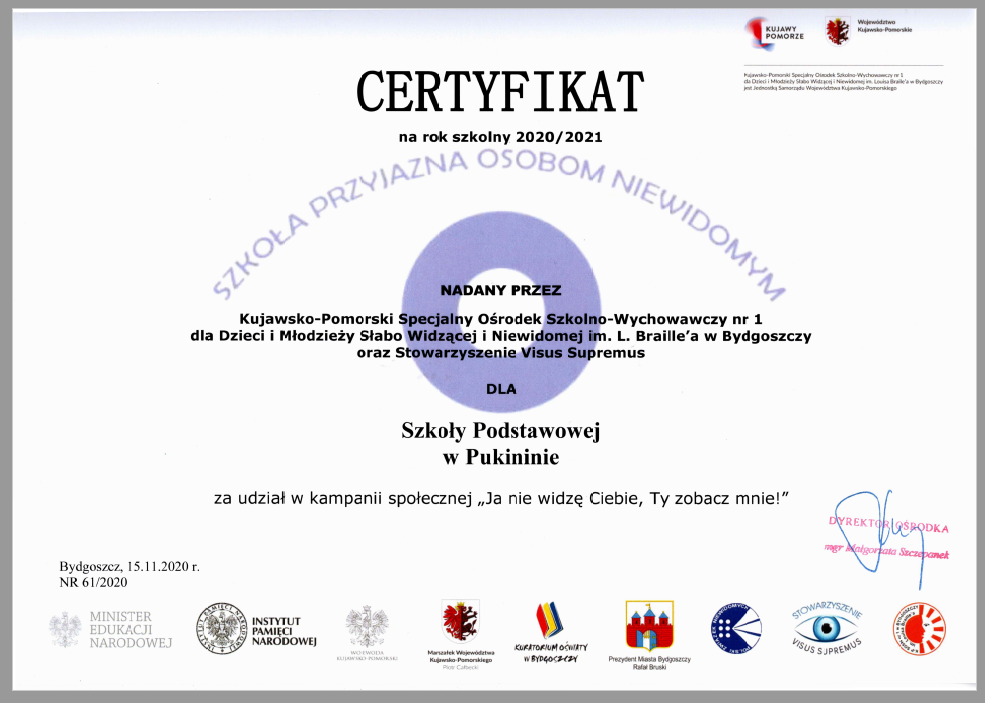The height and width of the screenshot is (703, 985).
Task: Select the Minister Edukacji Narodowej eagle logo
Action: coord(66,629)
